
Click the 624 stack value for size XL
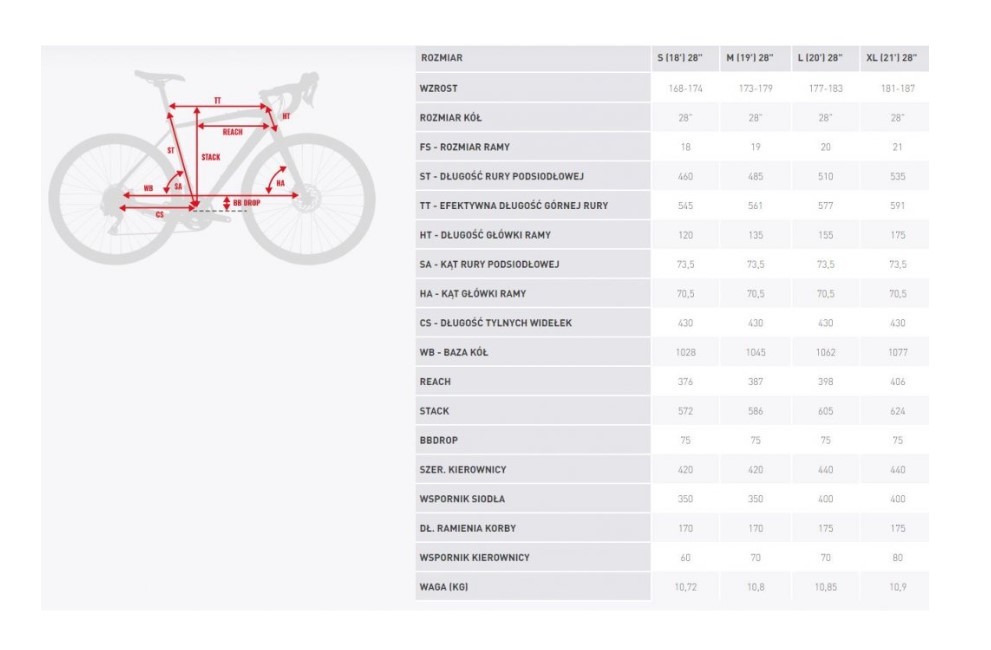click(x=897, y=411)
